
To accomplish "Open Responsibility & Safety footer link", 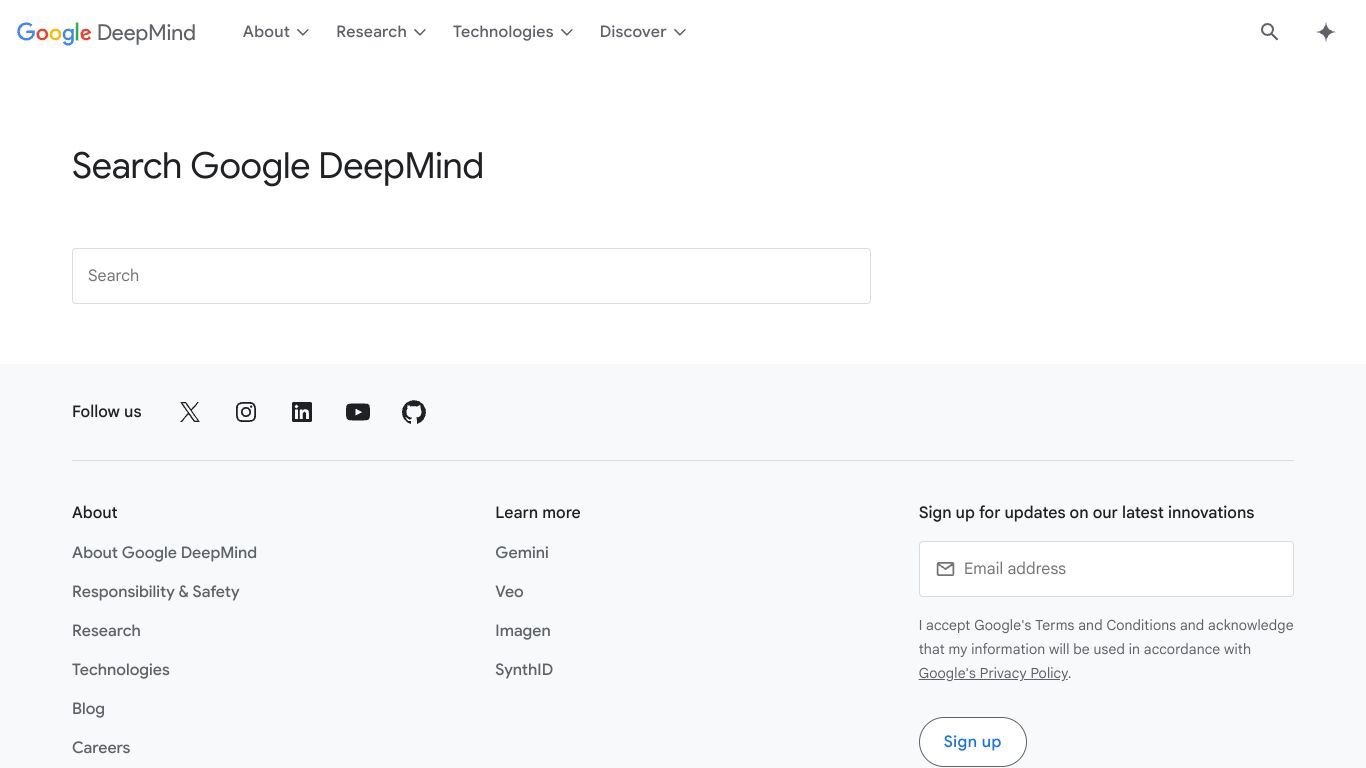I will tap(155, 592).
